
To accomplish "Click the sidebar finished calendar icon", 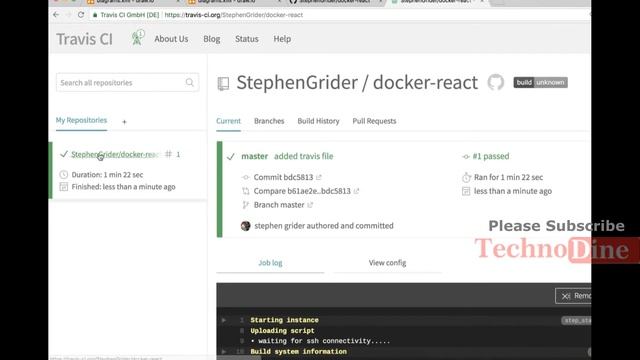I will (64, 187).
